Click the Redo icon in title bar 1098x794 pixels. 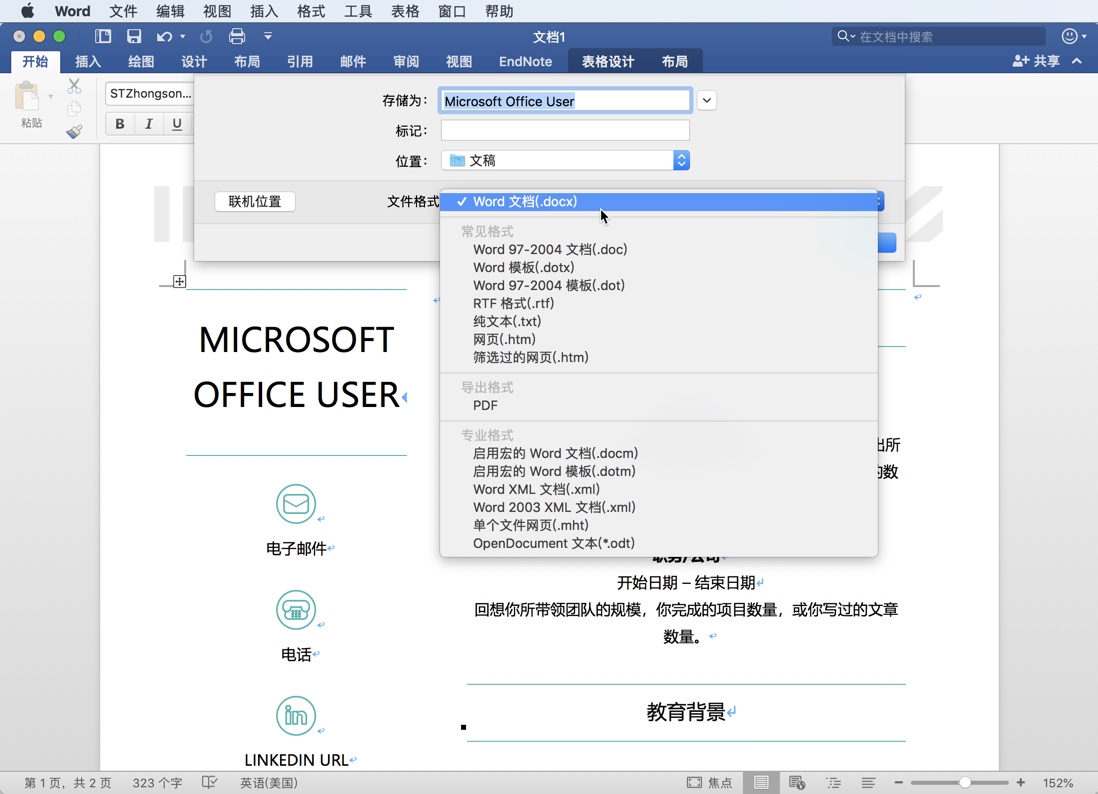coord(206,36)
